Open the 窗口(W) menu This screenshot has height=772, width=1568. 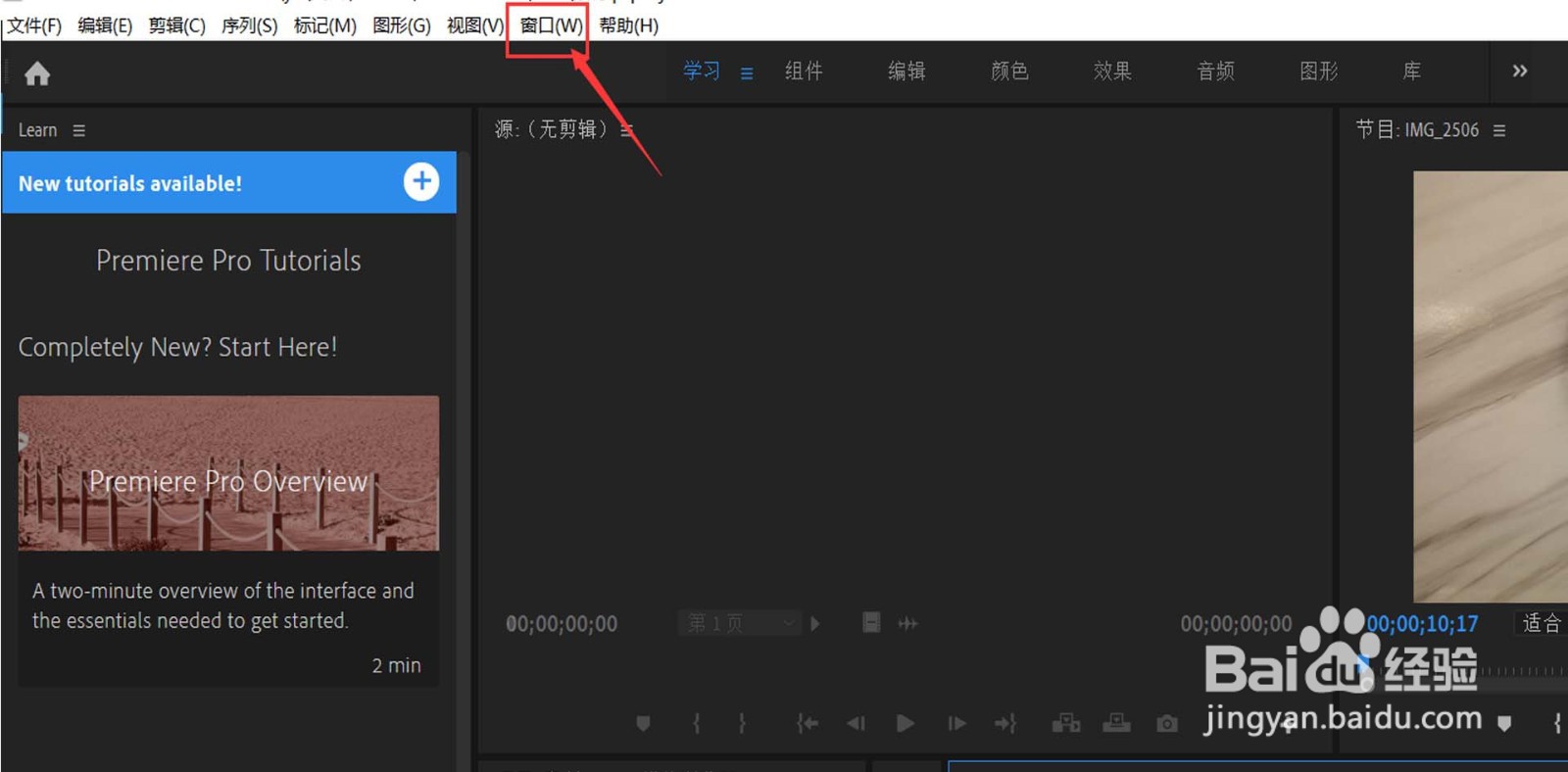point(551,25)
